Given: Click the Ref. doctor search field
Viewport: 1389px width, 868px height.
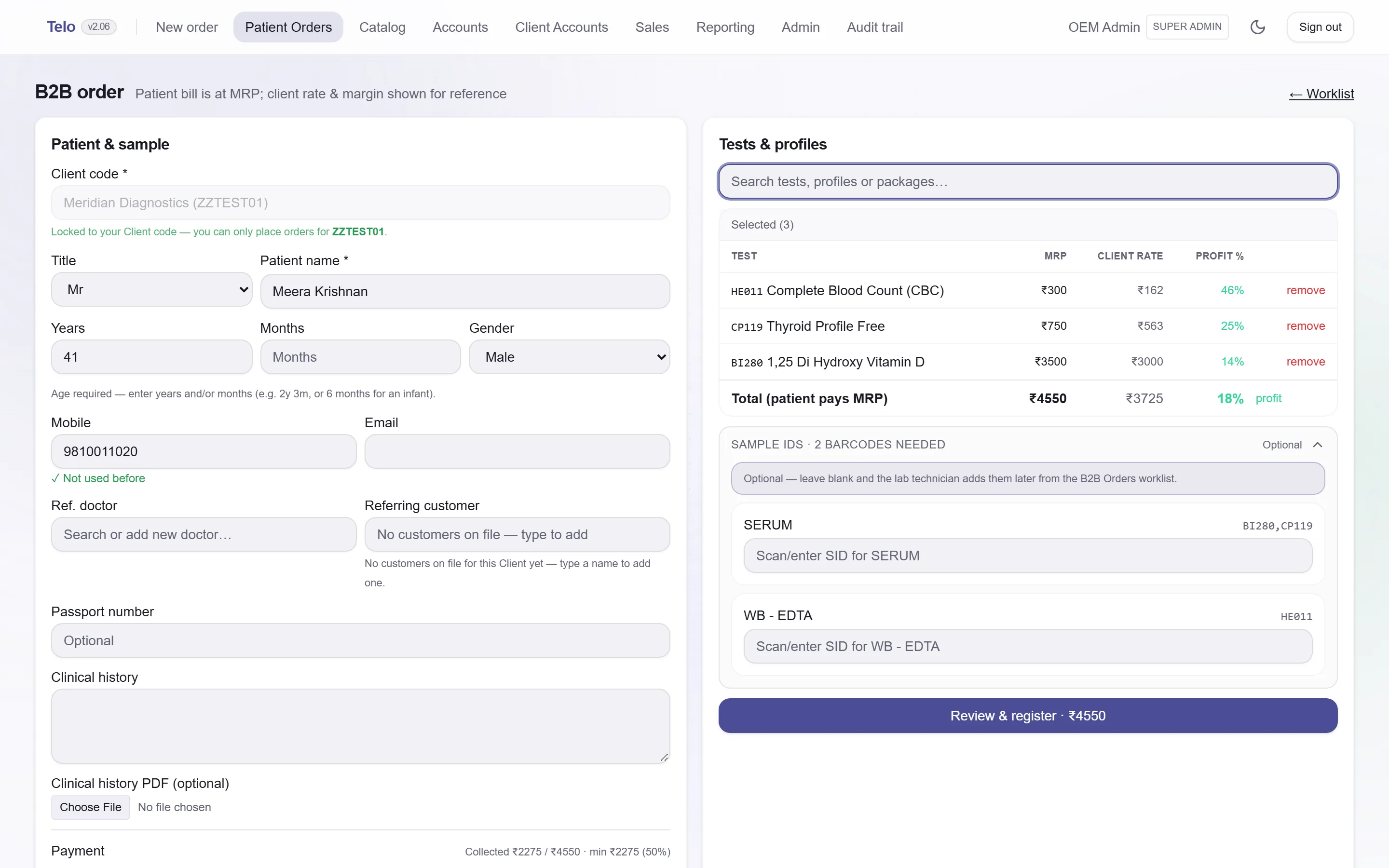Looking at the screenshot, I should [204, 534].
